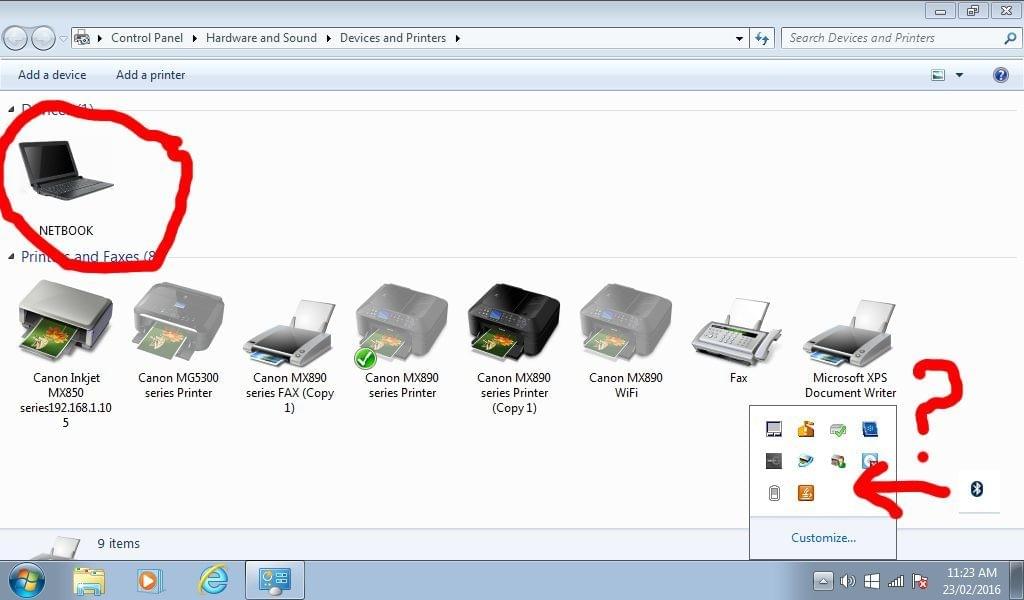Expand arrow after Devices and Printers breadcrumb

(x=458, y=39)
